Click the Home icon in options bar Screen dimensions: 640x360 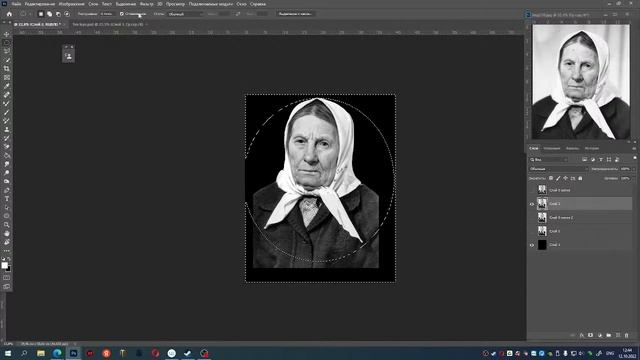(9, 14)
